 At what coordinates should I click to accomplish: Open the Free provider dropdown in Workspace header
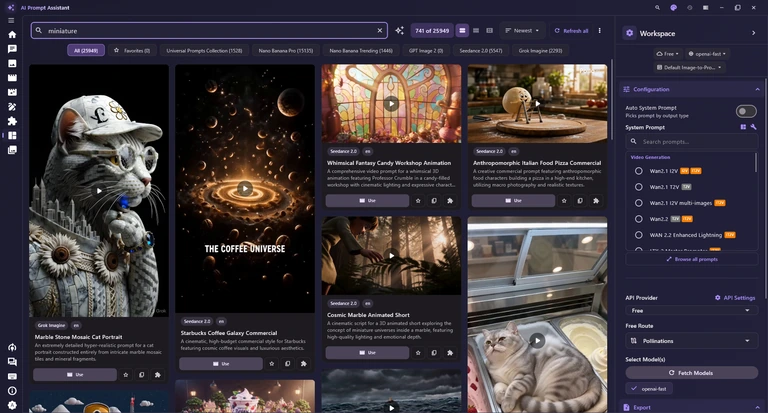click(x=667, y=54)
